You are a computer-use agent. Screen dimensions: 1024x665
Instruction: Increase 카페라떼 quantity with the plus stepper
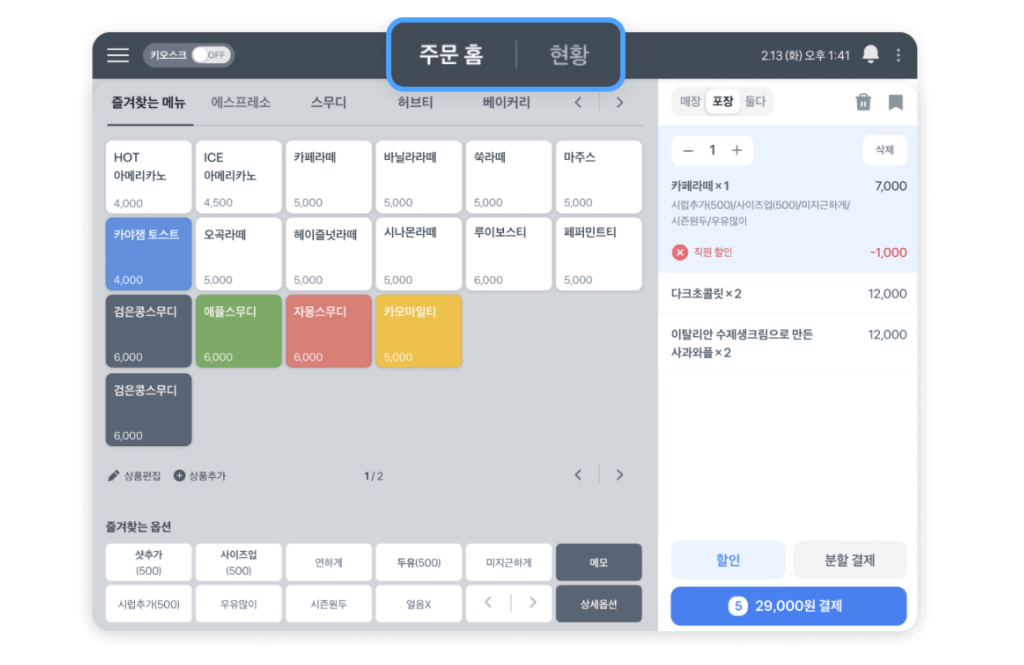[x=735, y=149]
